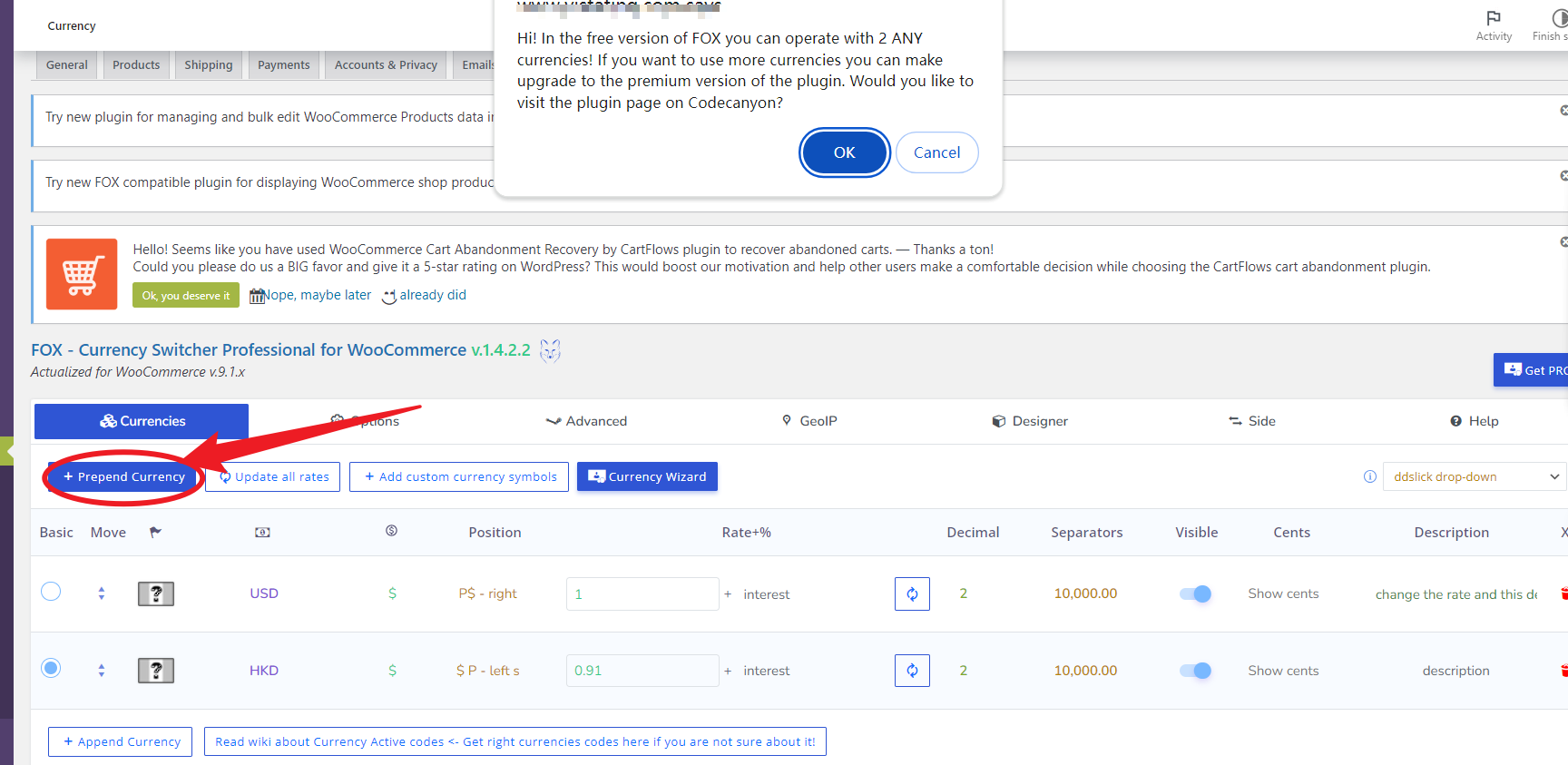Screen dimensions: 1568x765
Task: Click the USD dollar symbol
Action: tap(392, 593)
